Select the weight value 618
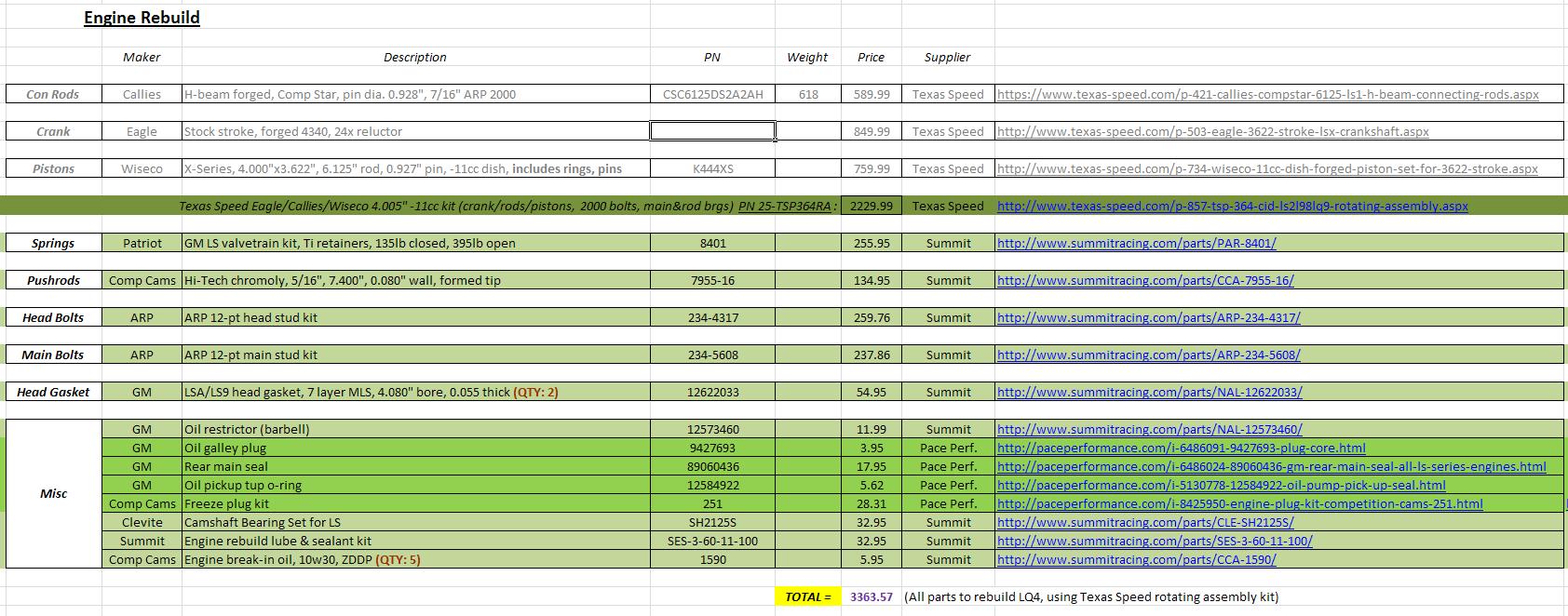Image resolution: width=1568 pixels, height=616 pixels. tap(808, 94)
